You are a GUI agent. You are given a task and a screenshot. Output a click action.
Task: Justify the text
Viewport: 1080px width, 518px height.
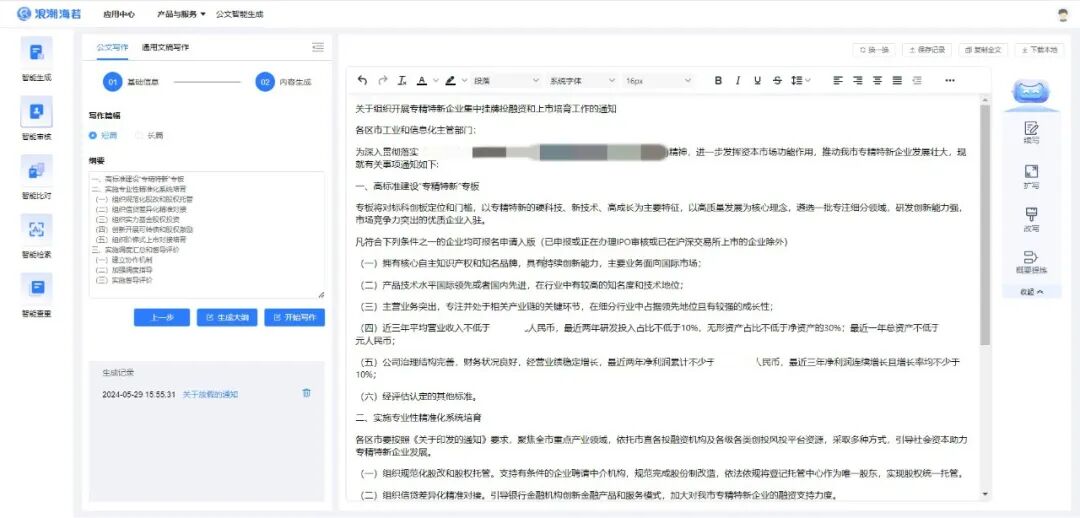pos(897,81)
